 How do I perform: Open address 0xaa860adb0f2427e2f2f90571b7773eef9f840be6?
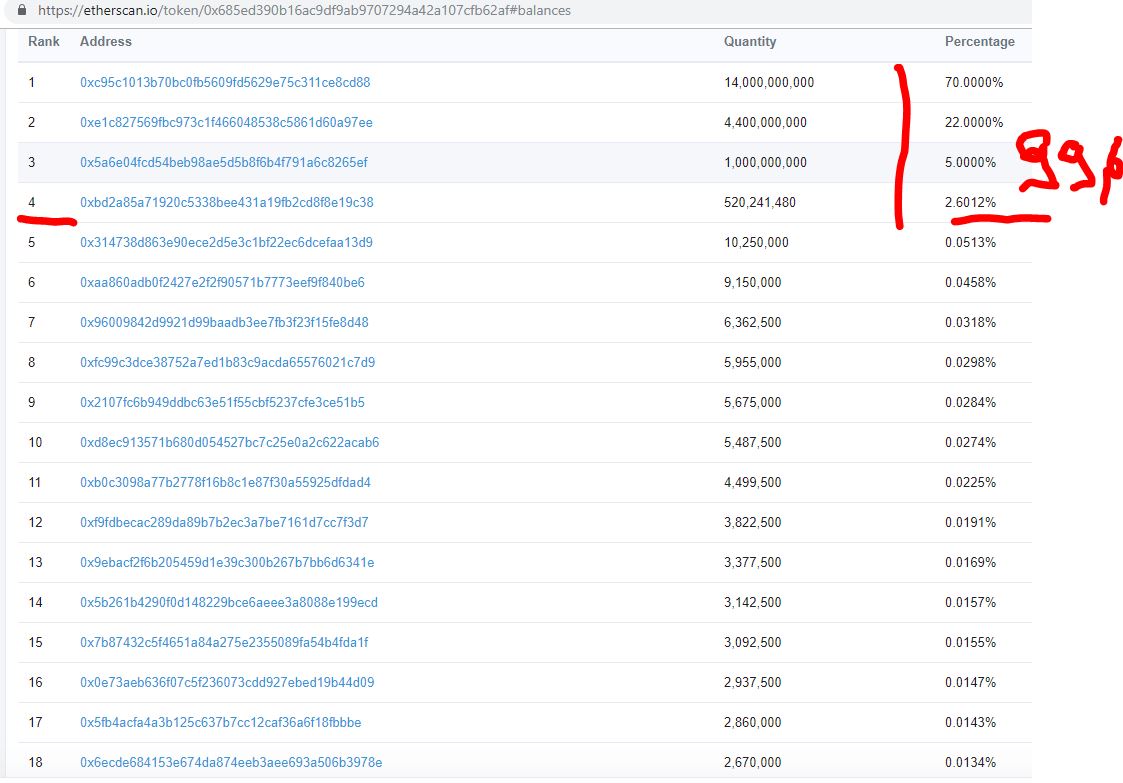[222, 282]
